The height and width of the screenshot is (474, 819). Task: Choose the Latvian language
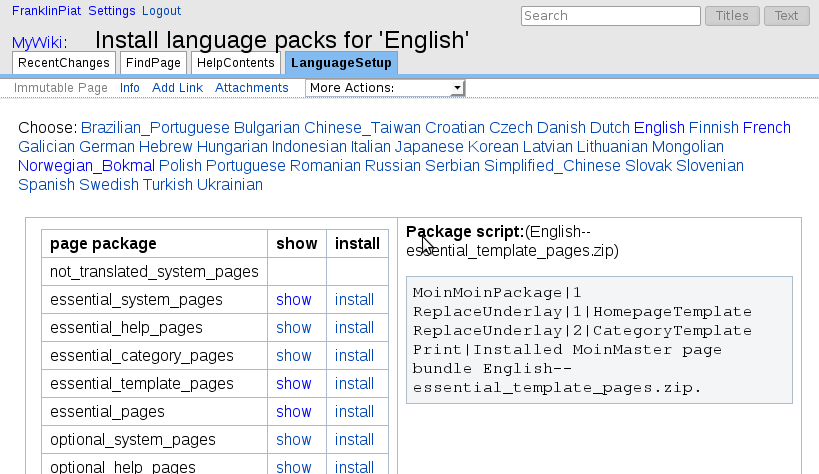point(547,146)
